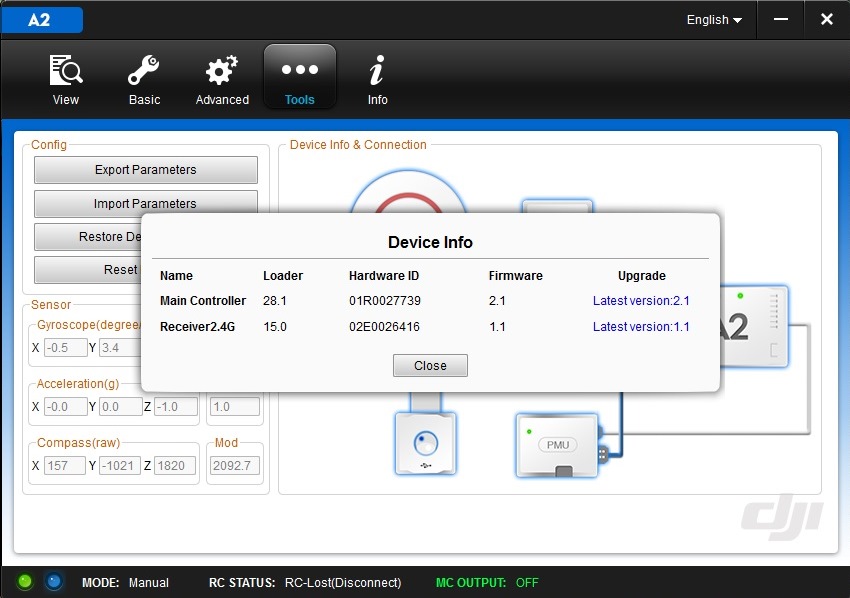Screen dimensions: 850x598
Task: Click hardware ID '01R0027739'
Action: coord(385,300)
